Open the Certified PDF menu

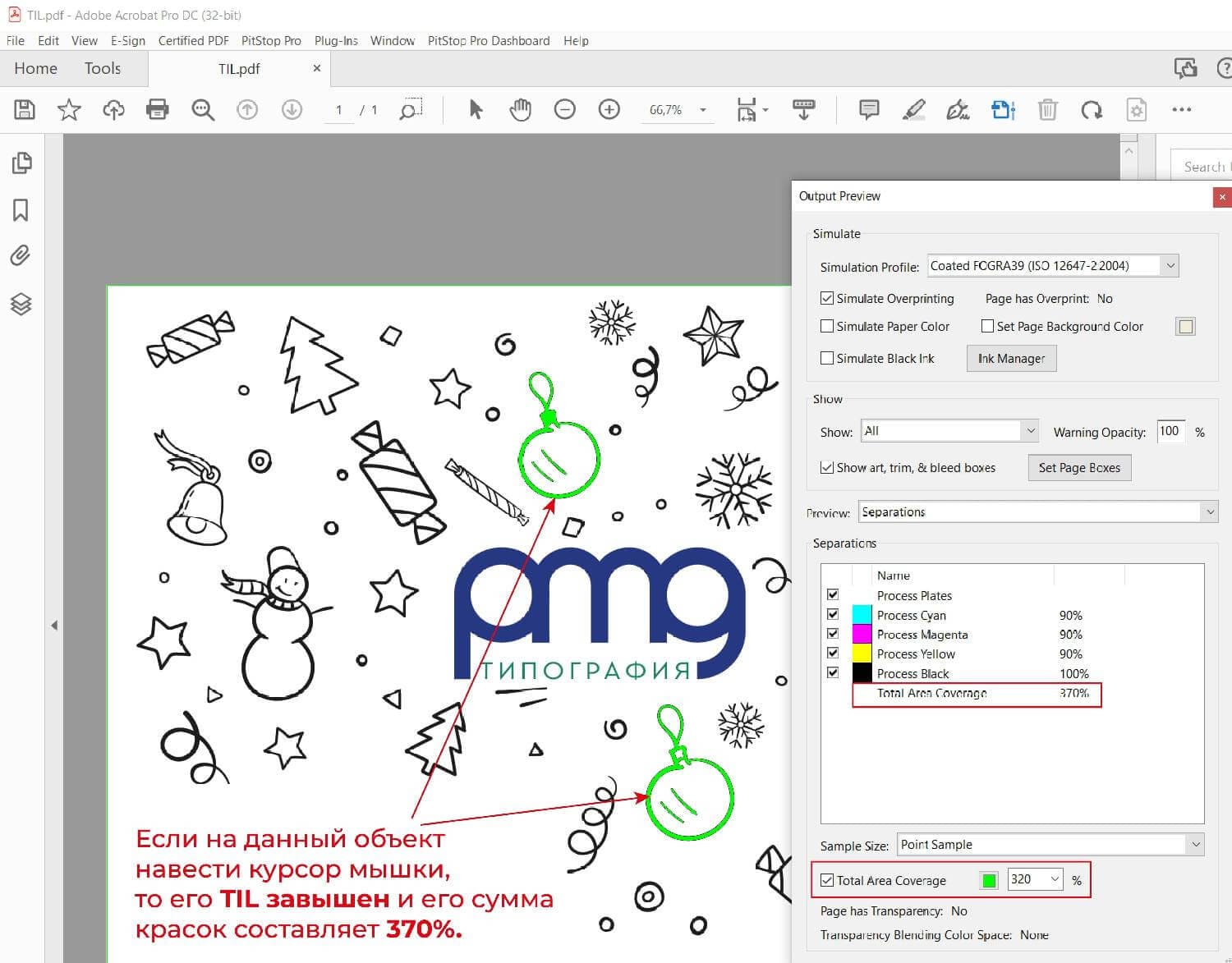click(x=193, y=40)
